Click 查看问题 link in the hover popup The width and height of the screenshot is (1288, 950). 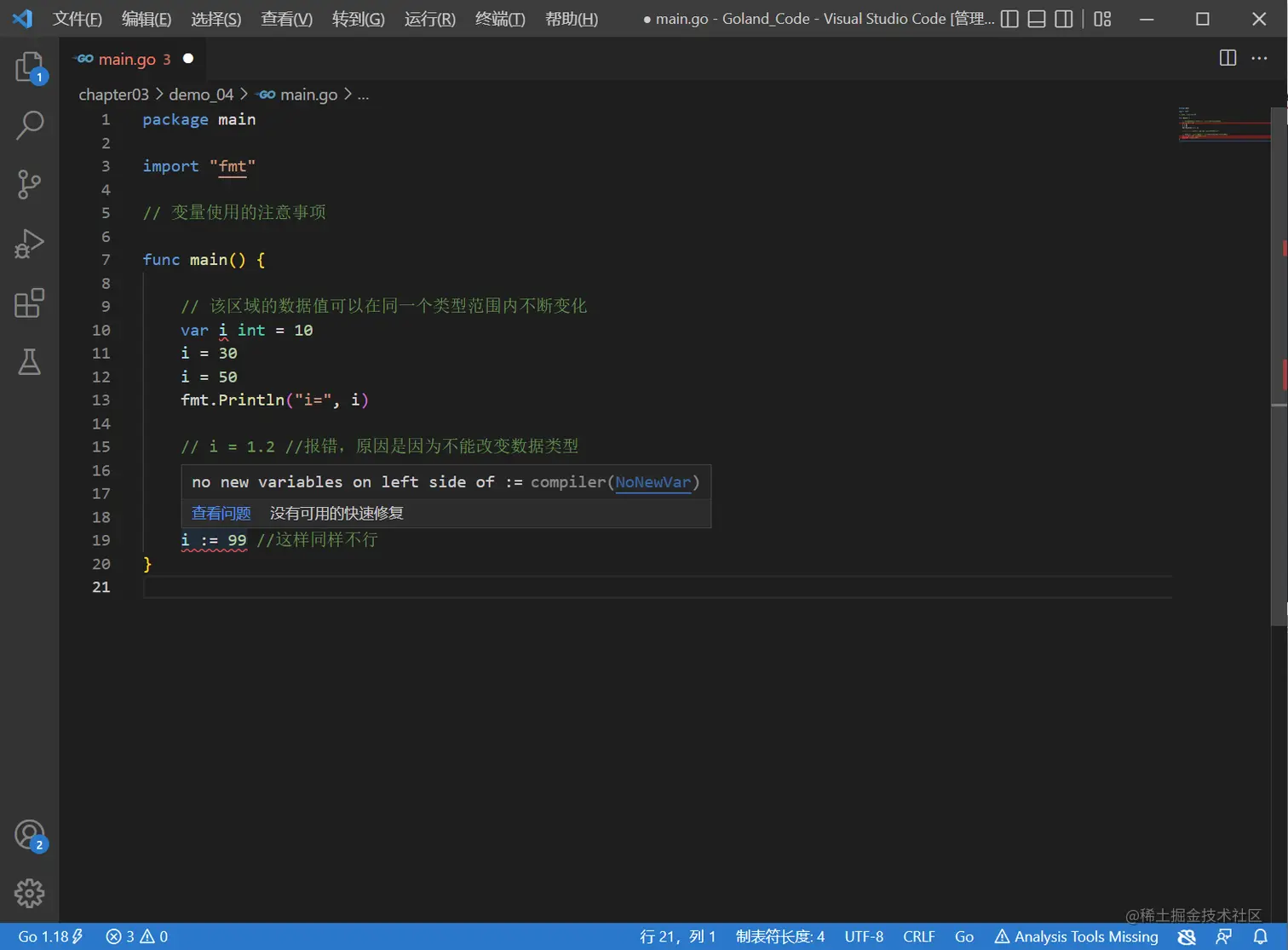pyautogui.click(x=221, y=513)
